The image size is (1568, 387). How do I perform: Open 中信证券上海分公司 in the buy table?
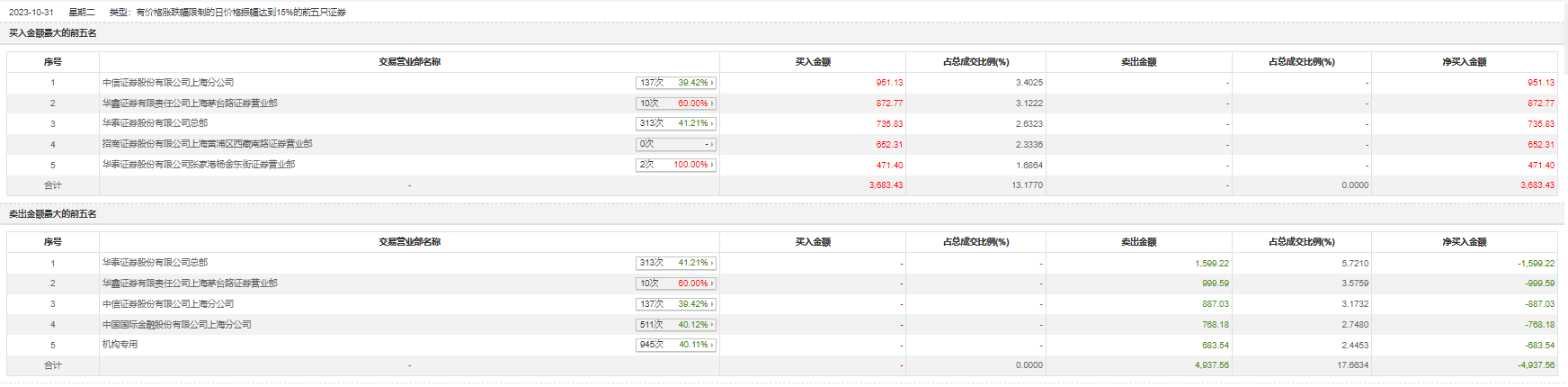(168, 83)
